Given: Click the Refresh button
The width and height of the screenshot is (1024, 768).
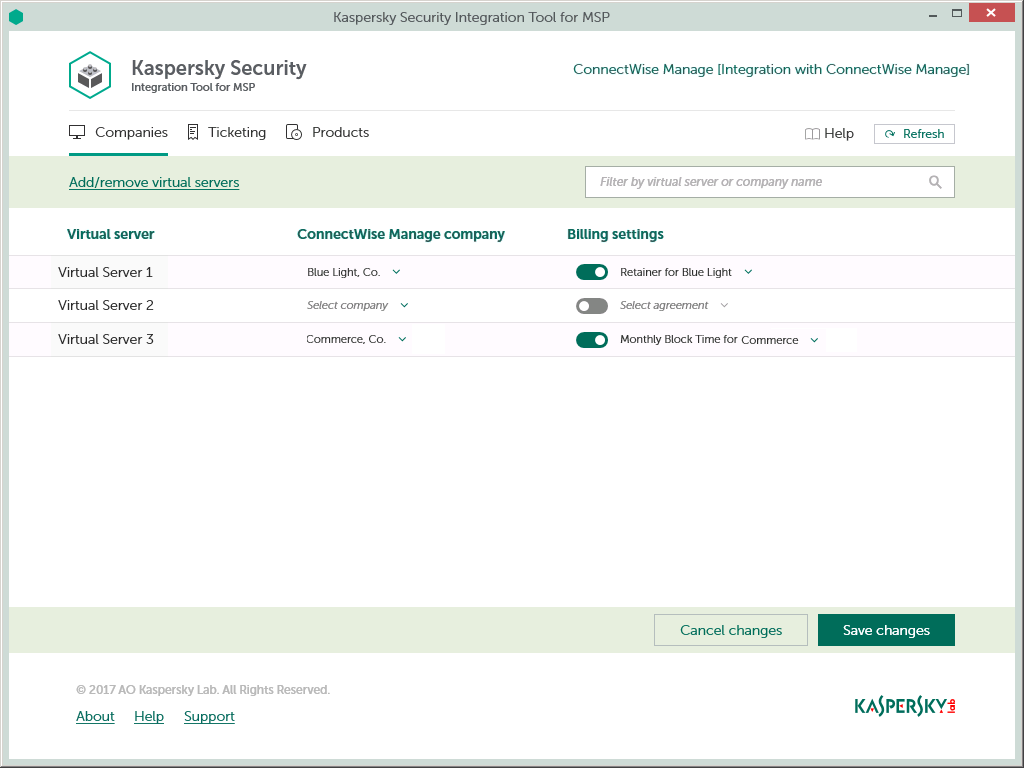Looking at the screenshot, I should tap(914, 134).
